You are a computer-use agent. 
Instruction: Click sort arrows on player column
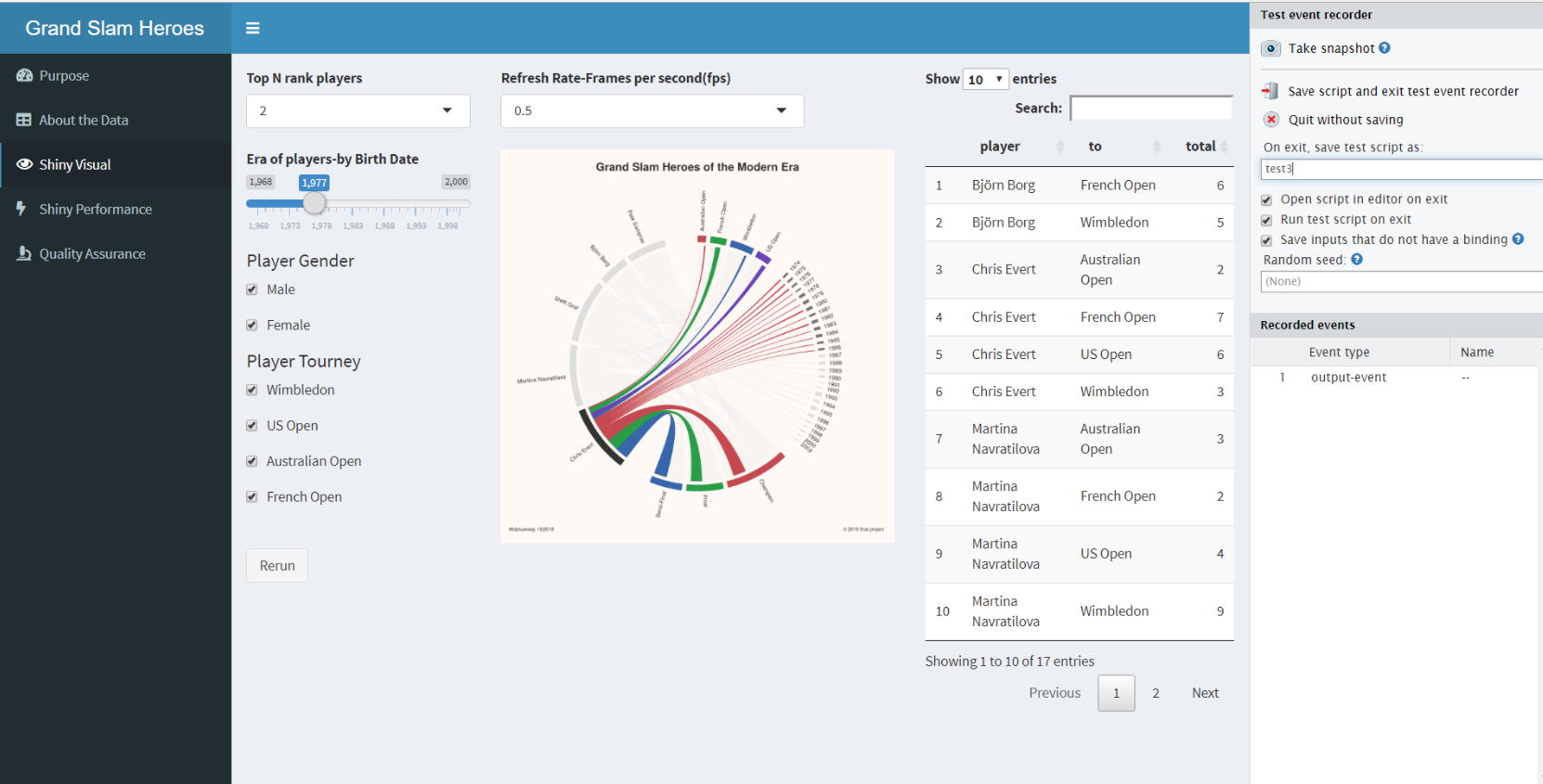[x=1060, y=147]
